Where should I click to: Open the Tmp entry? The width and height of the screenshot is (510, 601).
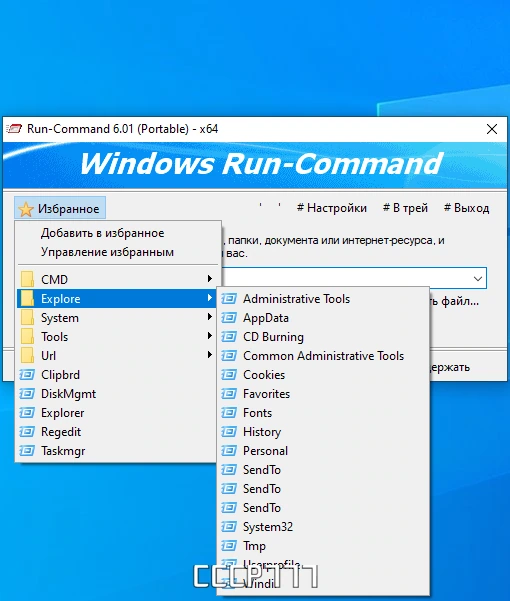[323, 546]
